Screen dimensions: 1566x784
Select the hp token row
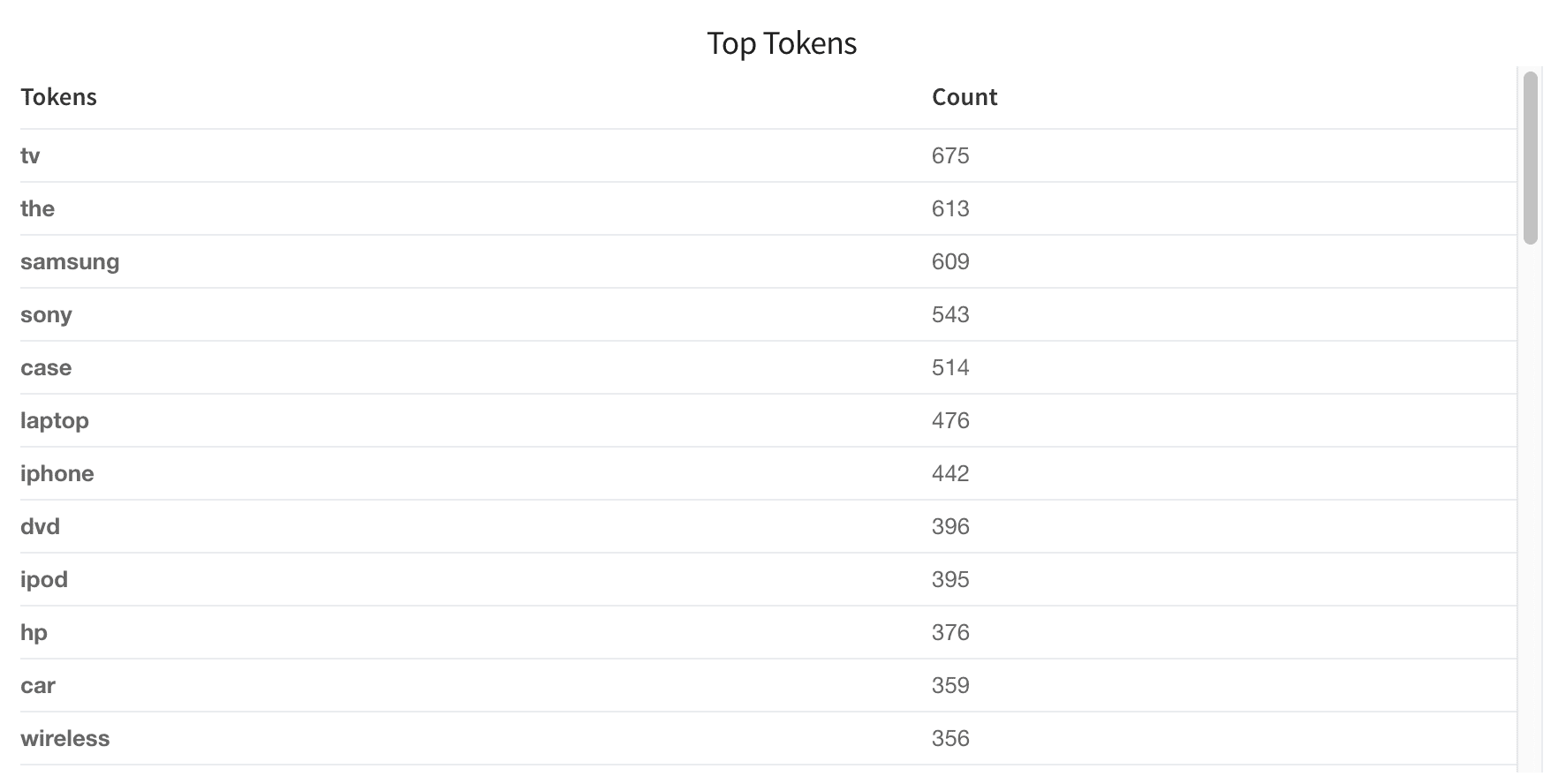tap(768, 633)
